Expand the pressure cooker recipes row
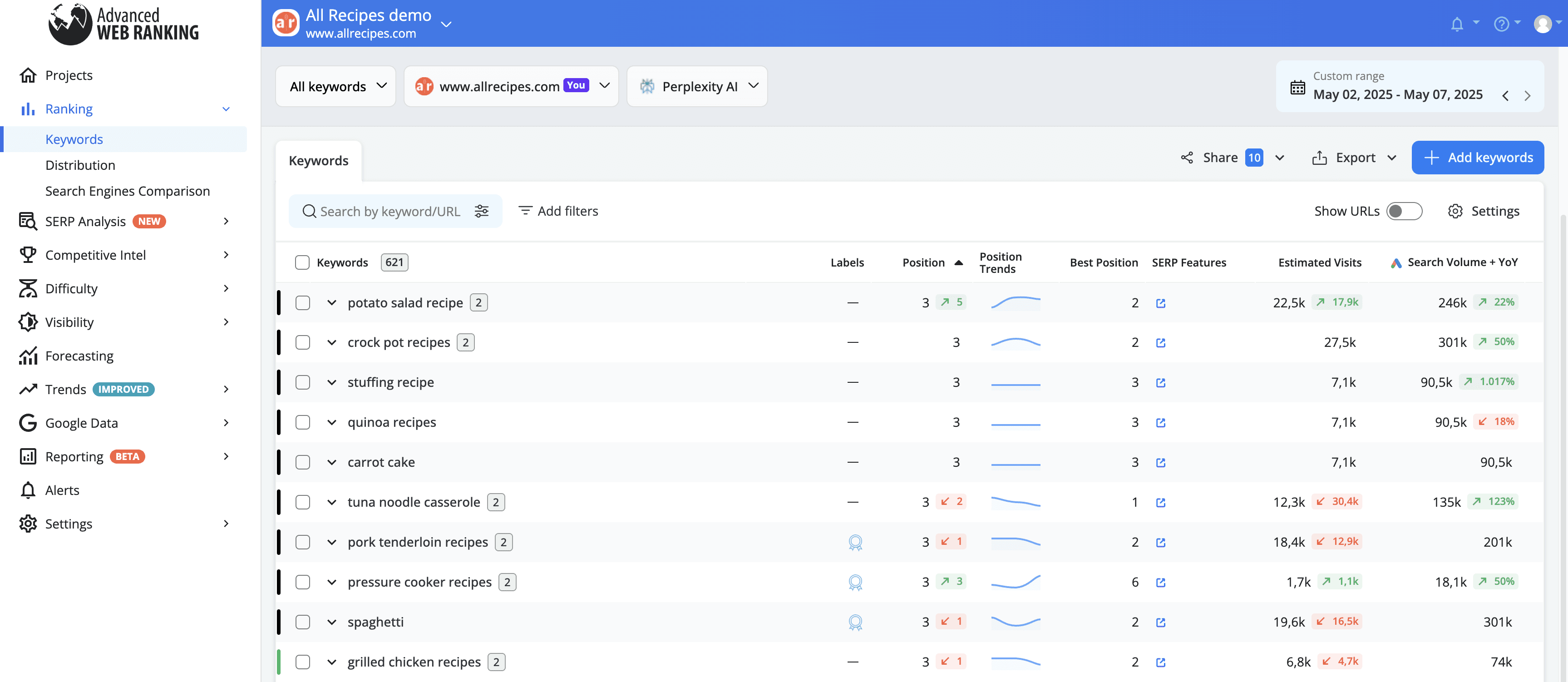Screen dimensions: 1568x682 click(x=332, y=582)
